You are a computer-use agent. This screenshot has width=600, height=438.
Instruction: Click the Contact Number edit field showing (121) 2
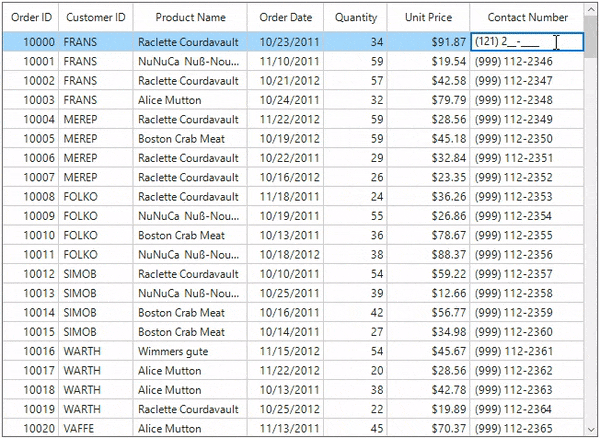[527, 42]
